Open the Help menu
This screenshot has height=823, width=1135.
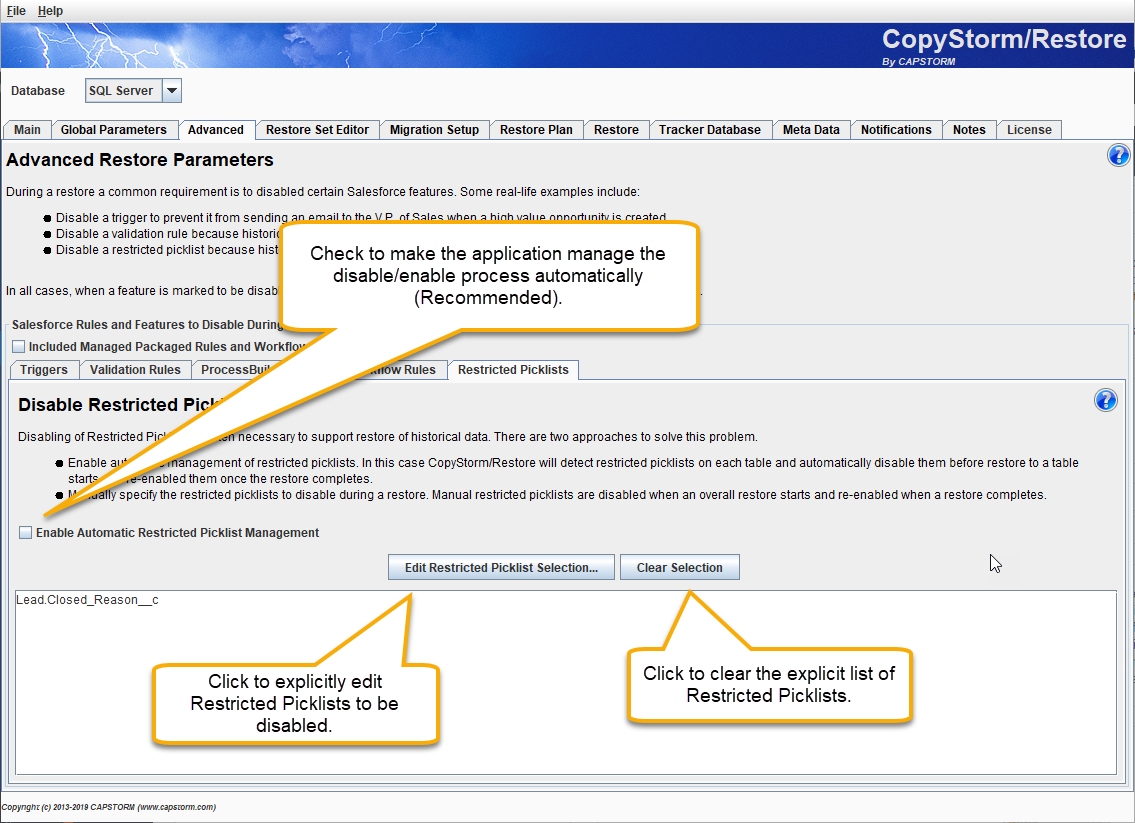click(x=50, y=11)
